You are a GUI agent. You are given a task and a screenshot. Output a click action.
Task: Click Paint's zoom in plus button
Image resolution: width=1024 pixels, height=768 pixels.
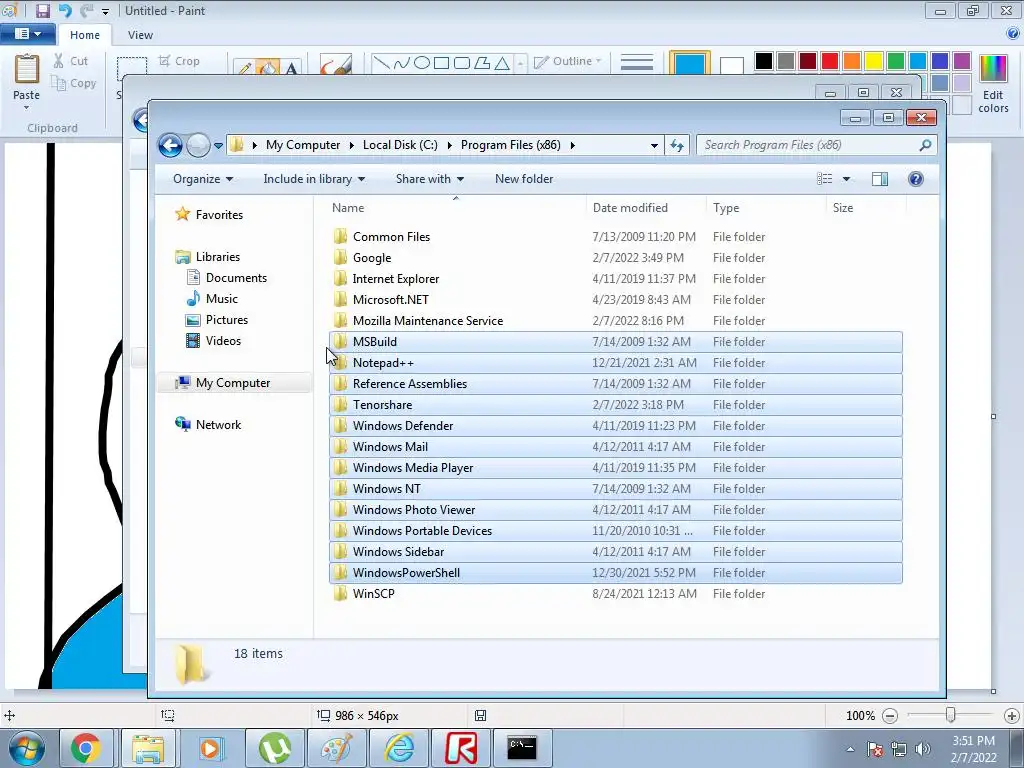[1011, 716]
